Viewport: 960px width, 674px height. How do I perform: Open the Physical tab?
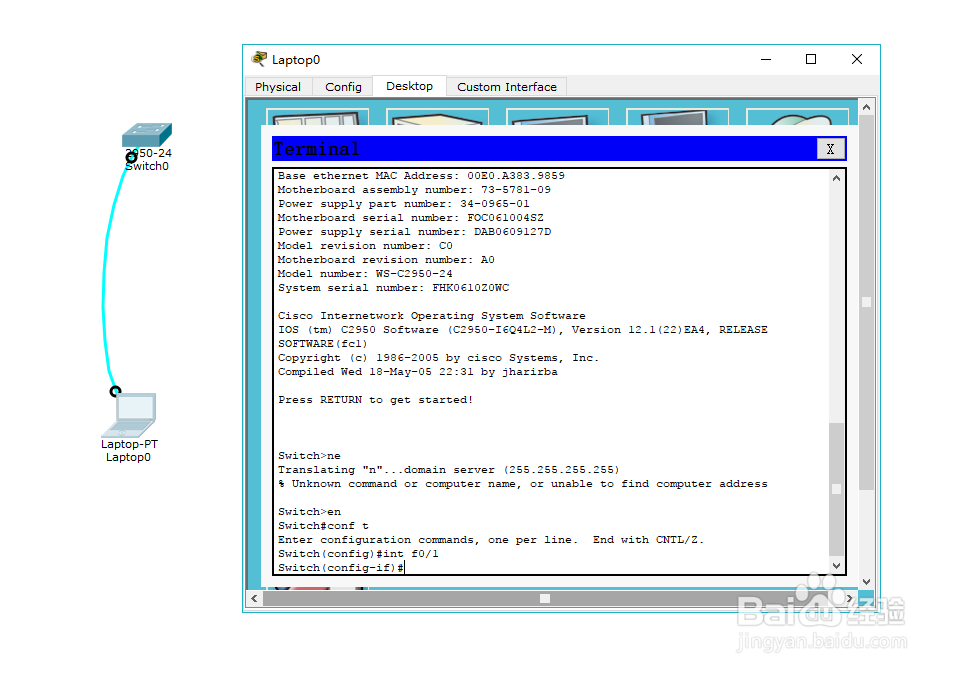[x=278, y=87]
